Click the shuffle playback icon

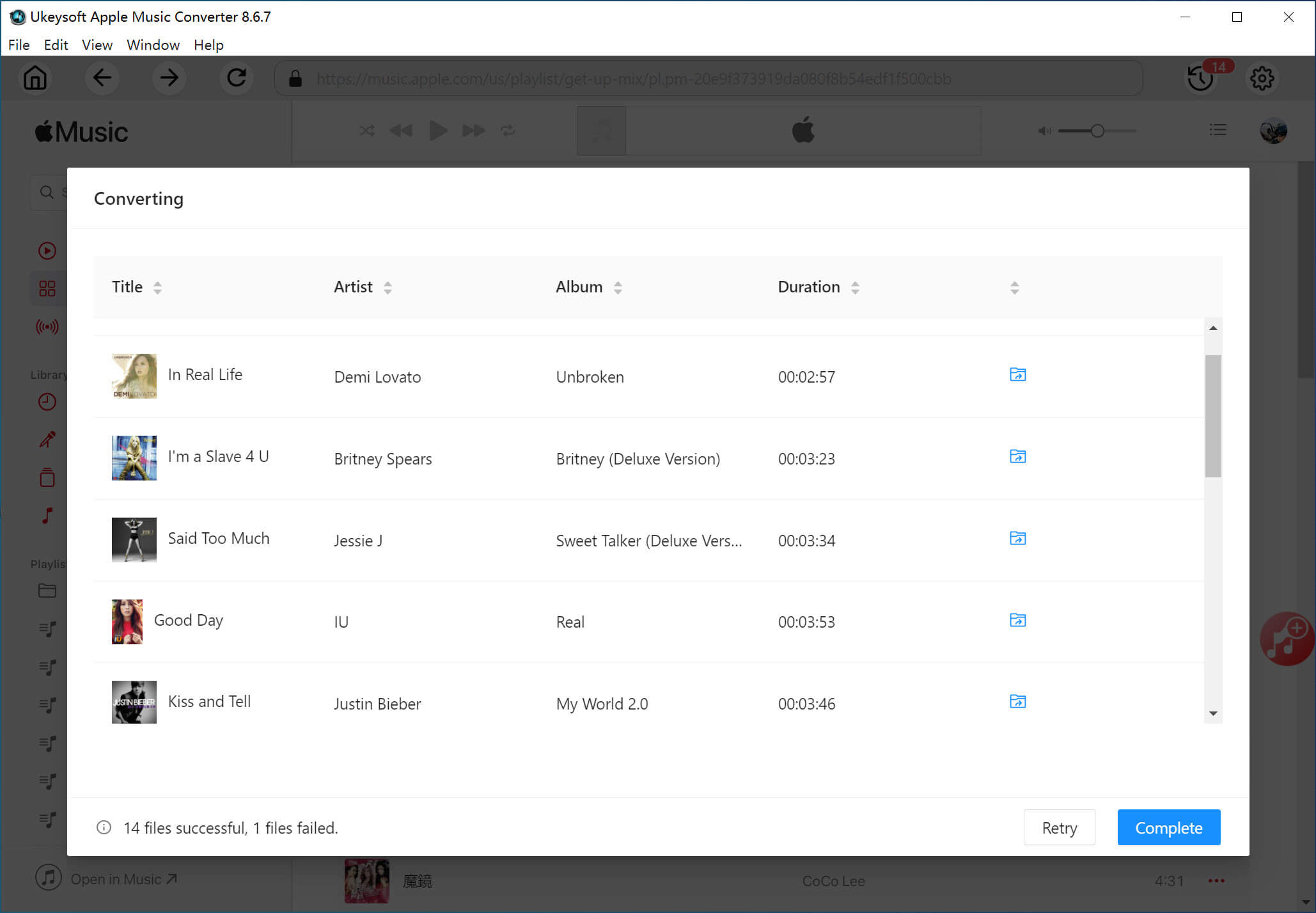365,131
